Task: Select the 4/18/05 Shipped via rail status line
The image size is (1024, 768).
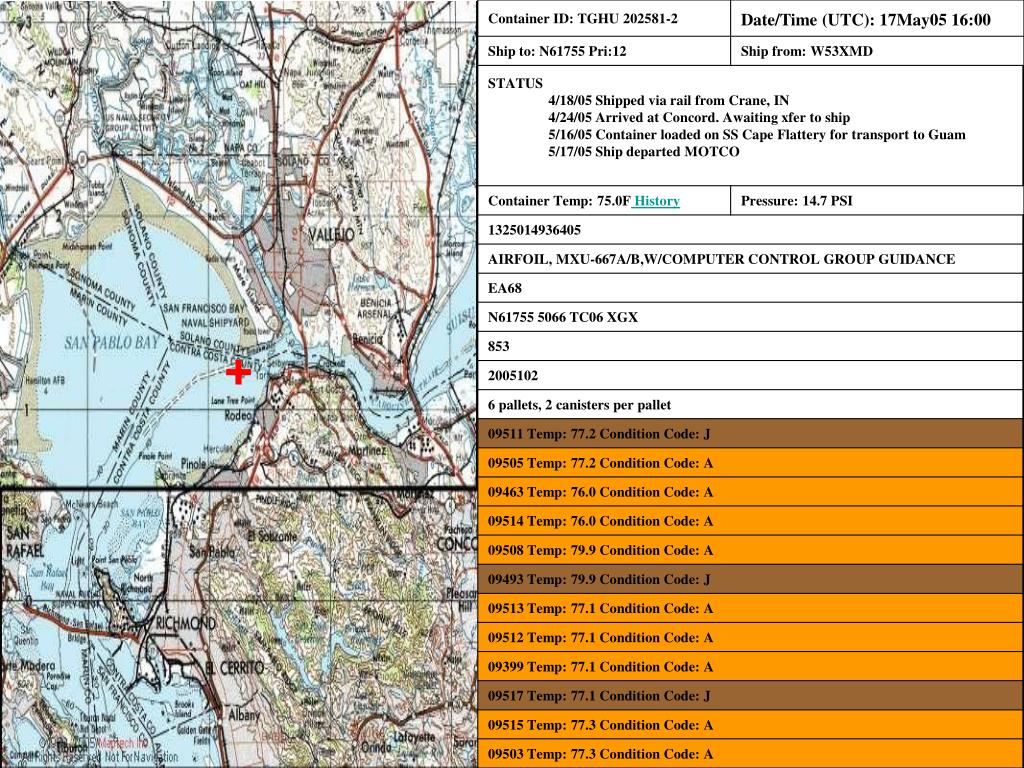Action: click(x=668, y=101)
